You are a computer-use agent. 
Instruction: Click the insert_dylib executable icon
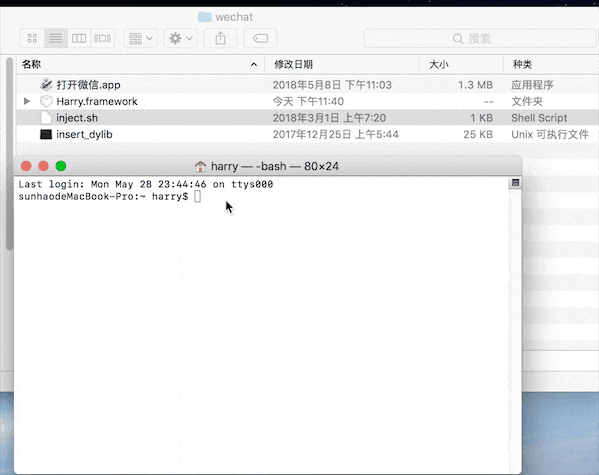pos(46,135)
